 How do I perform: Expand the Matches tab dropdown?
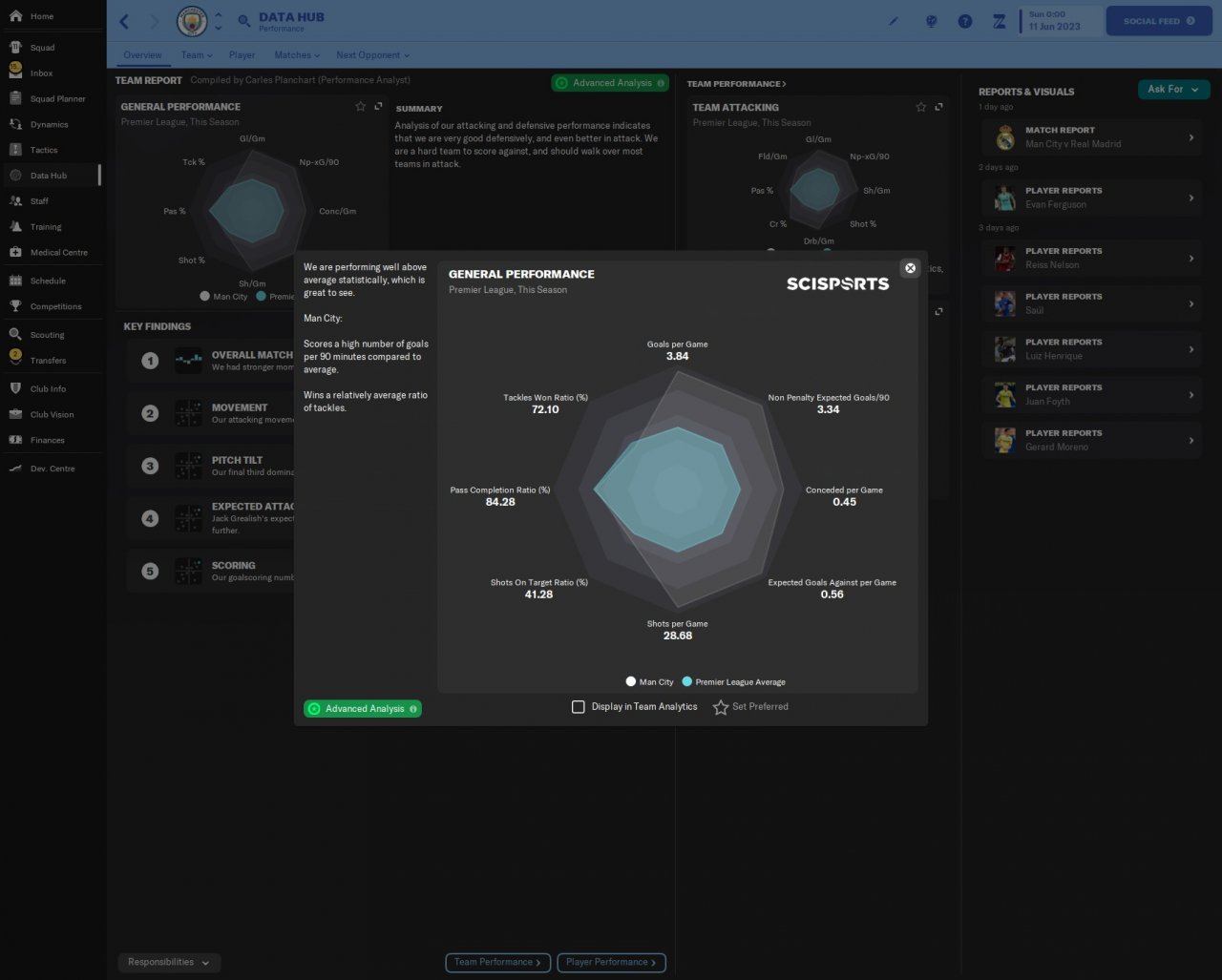click(297, 55)
